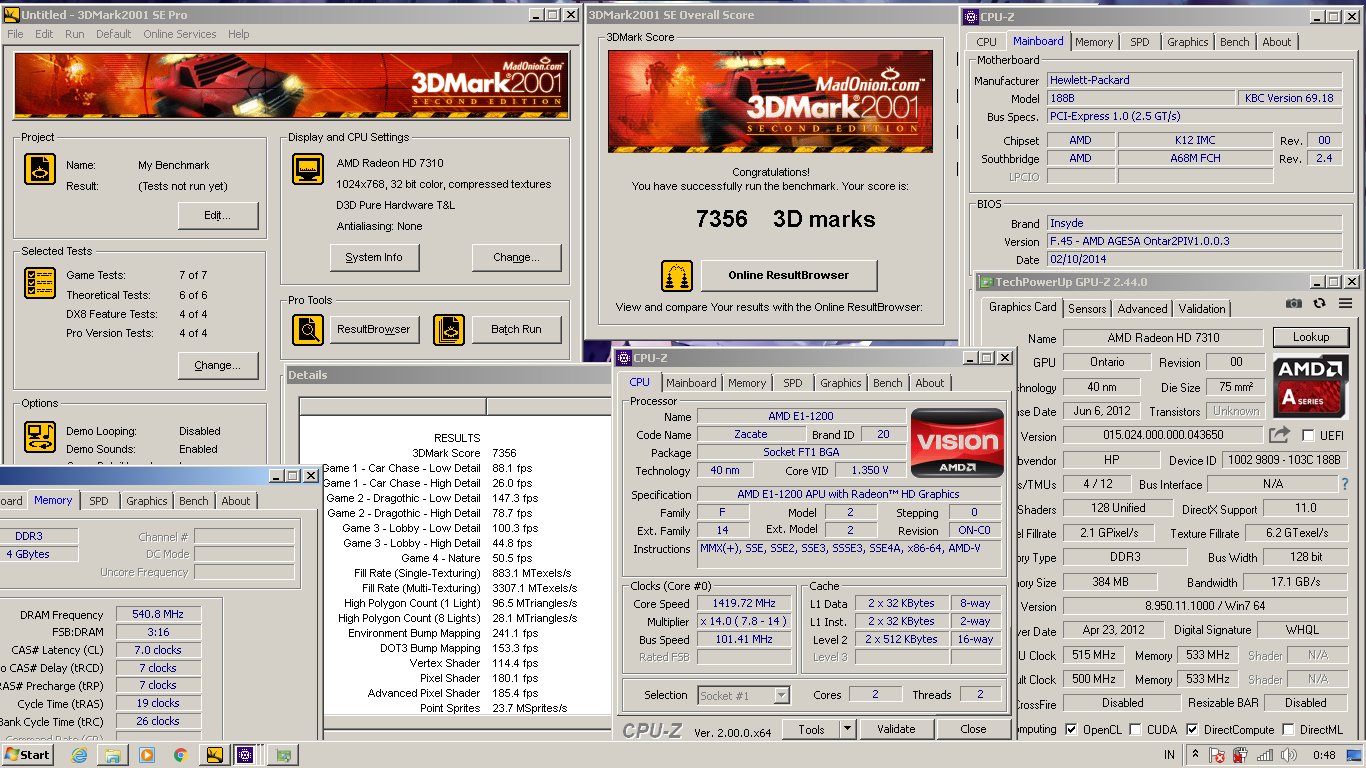Click the GPU-Z BIOS export arrow icon
The width and height of the screenshot is (1366, 768).
(x=1279, y=435)
